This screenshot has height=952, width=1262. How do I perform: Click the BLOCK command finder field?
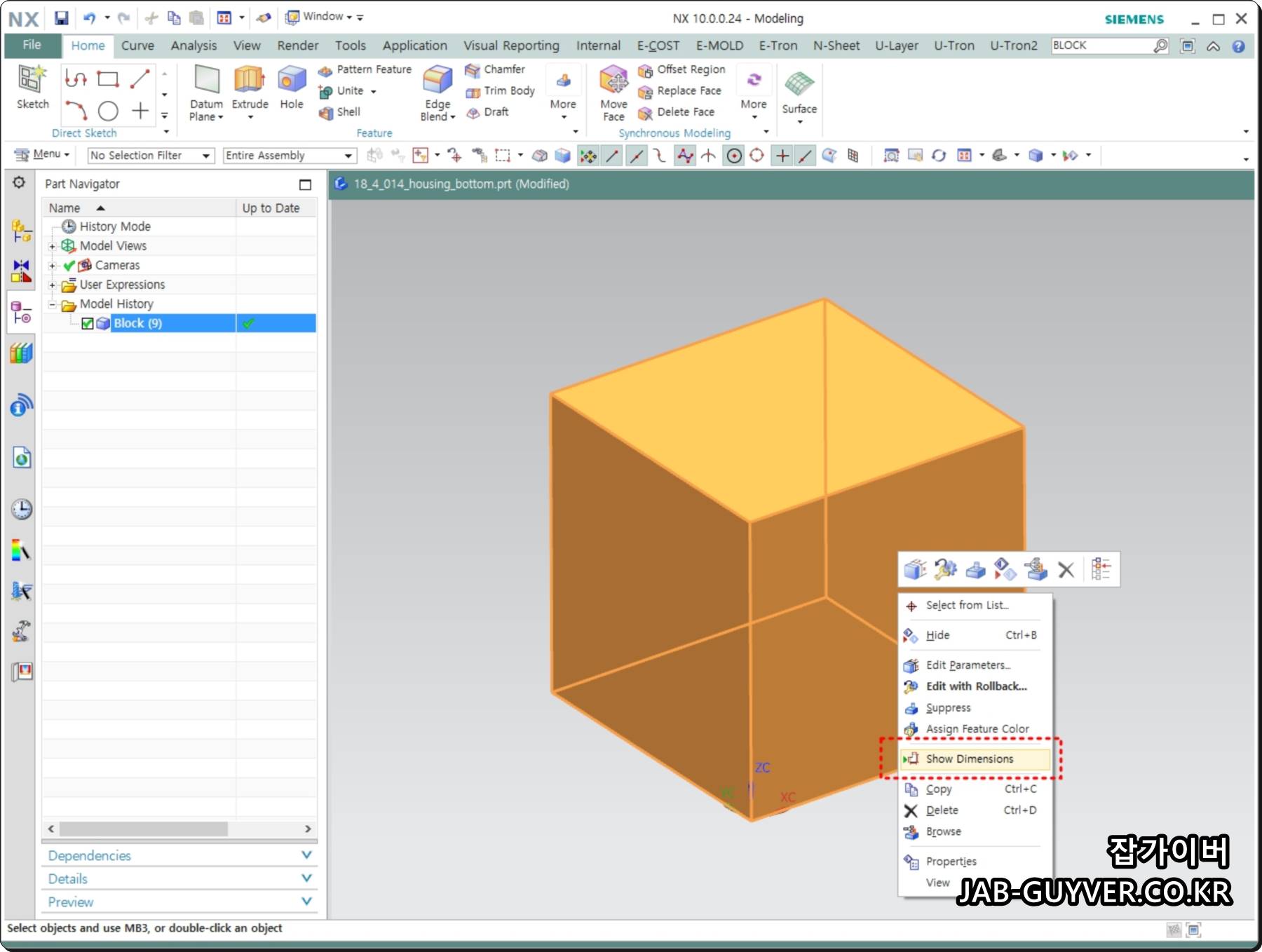[x=1103, y=46]
